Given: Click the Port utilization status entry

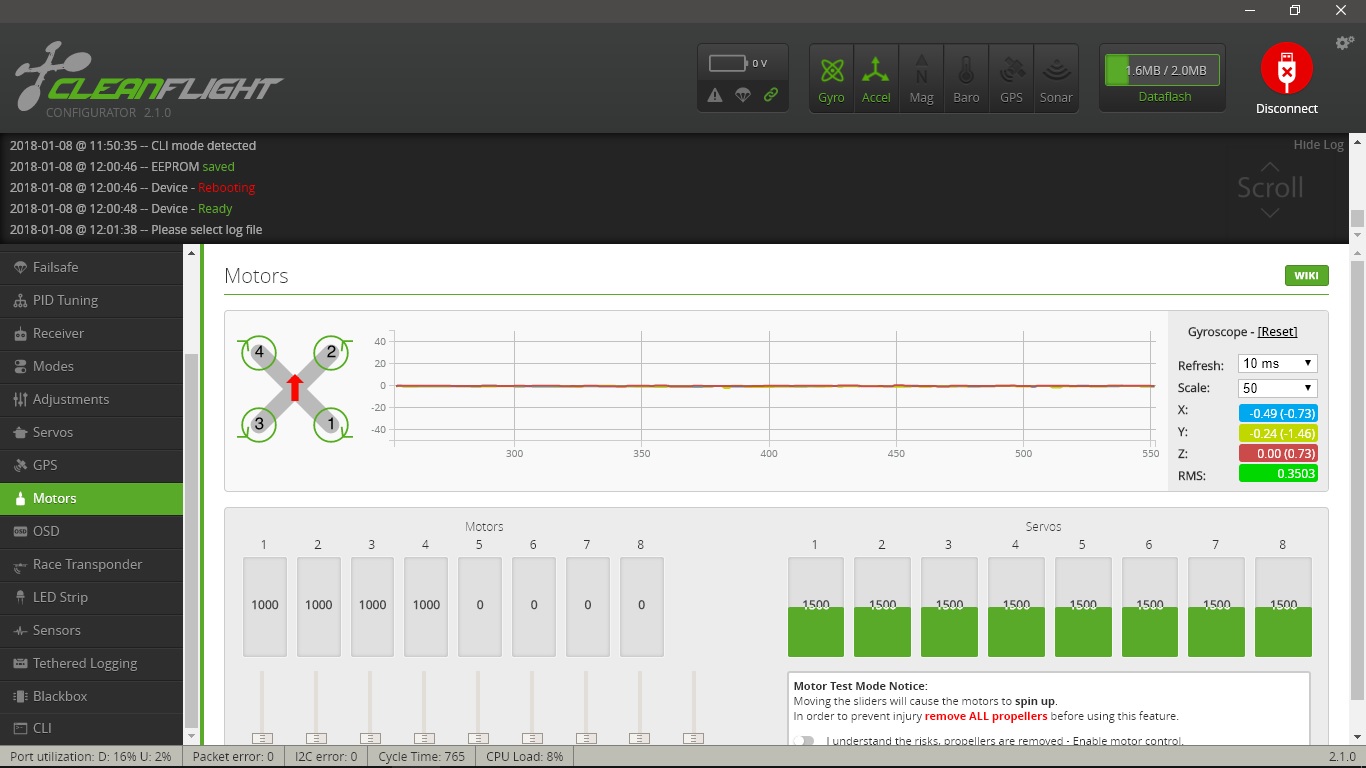Looking at the screenshot, I should click(x=91, y=757).
